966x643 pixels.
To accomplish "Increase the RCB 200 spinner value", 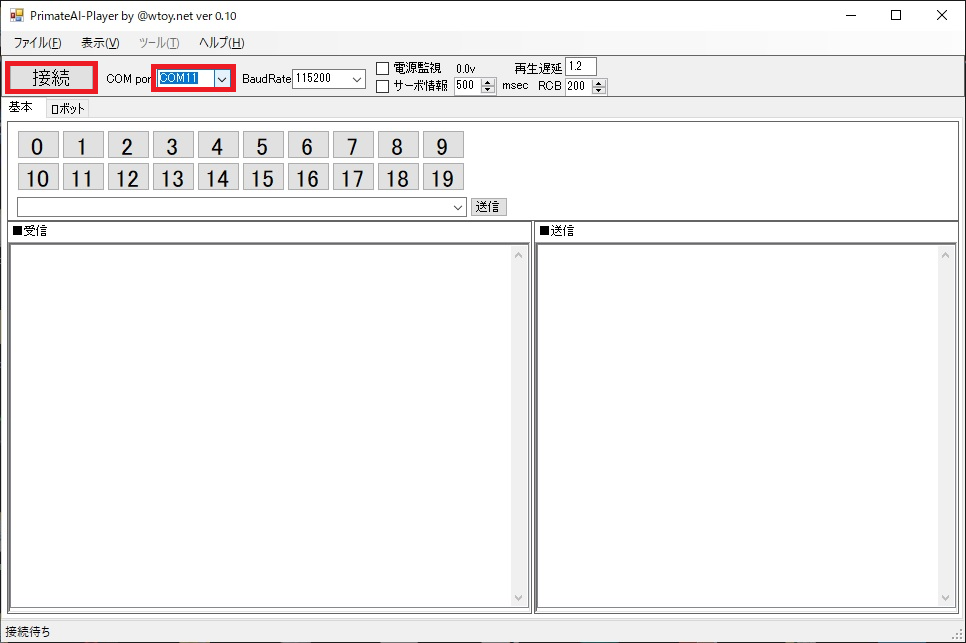I will click(x=599, y=83).
